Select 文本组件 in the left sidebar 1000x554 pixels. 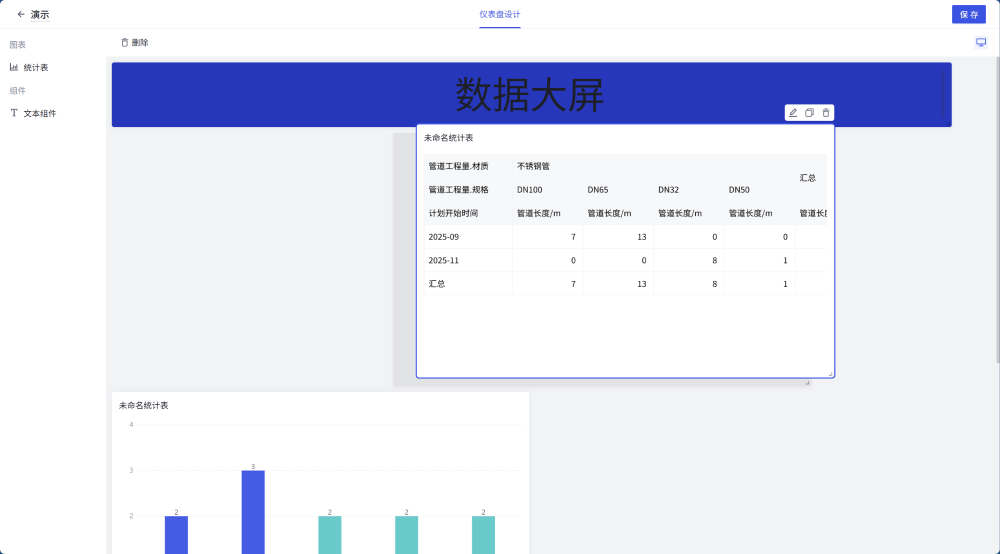[40, 113]
